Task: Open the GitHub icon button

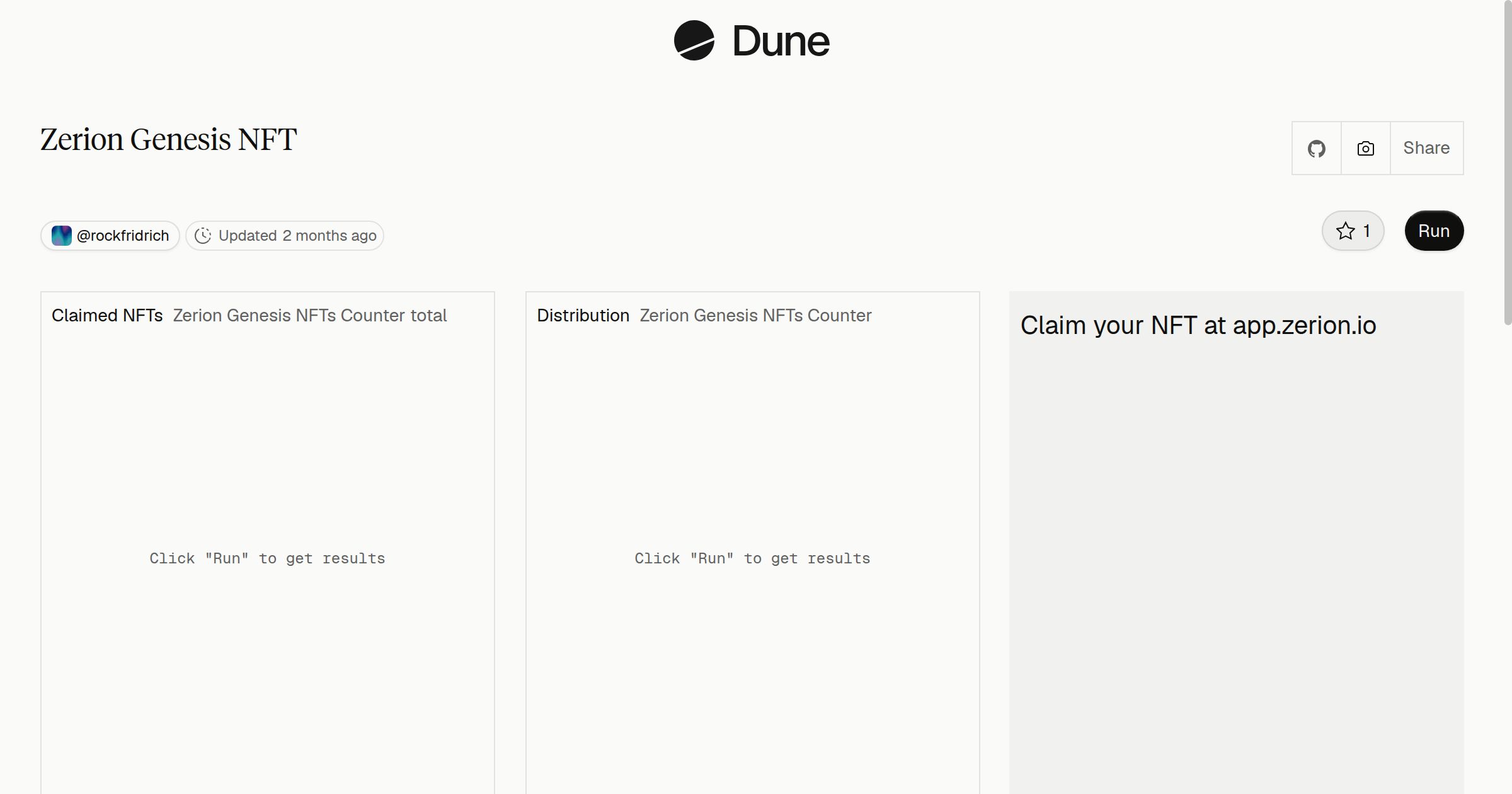Action: coord(1316,148)
